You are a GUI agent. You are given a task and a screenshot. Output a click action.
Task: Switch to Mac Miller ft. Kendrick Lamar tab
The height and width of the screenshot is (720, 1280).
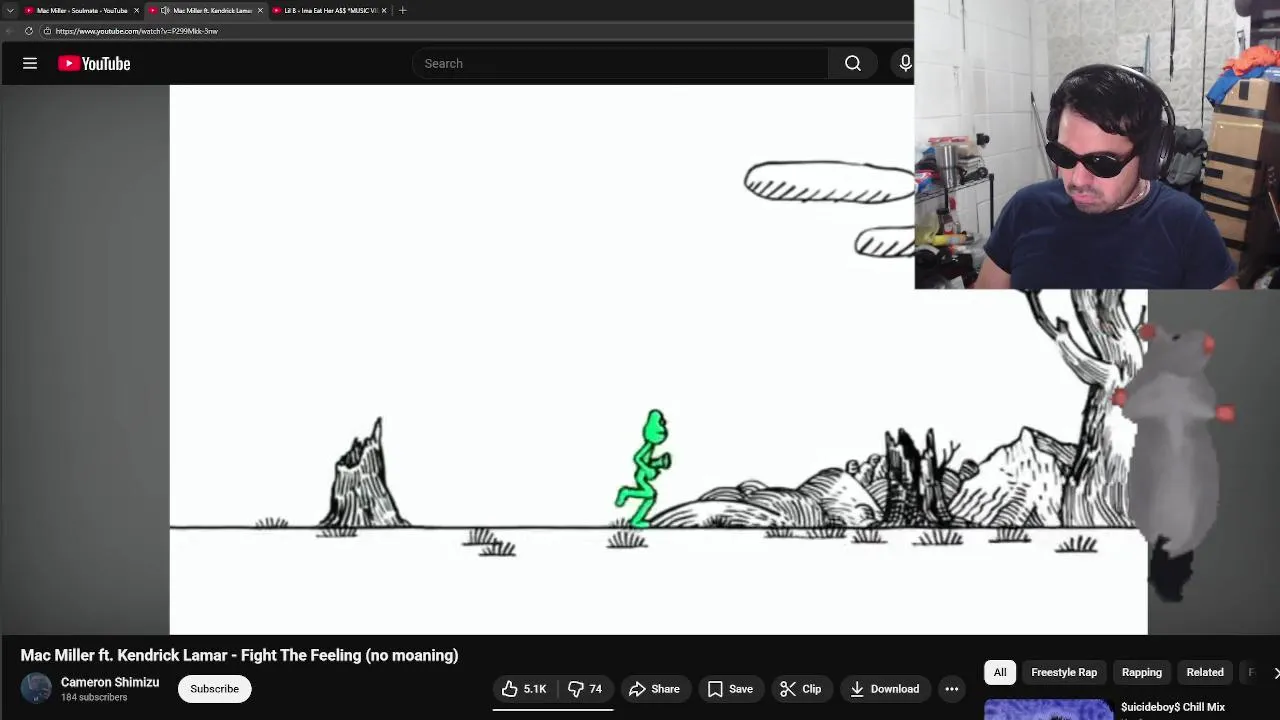click(x=205, y=10)
